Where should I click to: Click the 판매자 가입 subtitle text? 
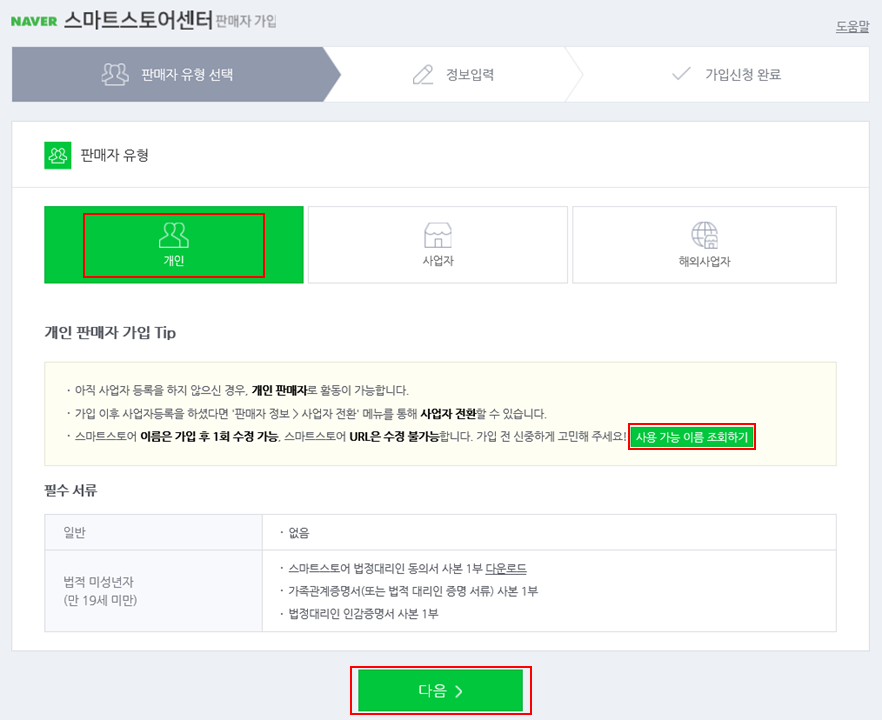246,21
